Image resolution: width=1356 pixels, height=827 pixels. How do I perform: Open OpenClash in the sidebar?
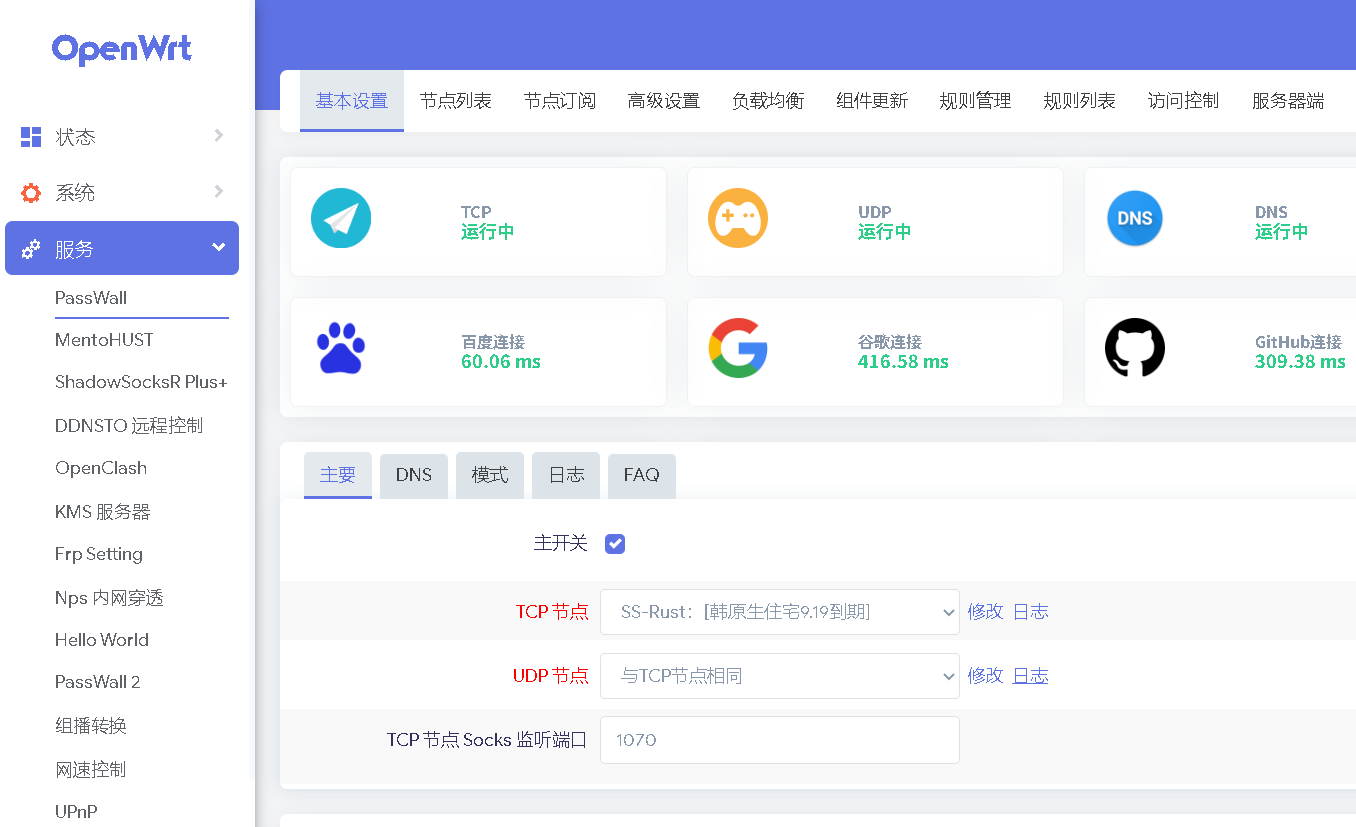[x=101, y=468]
